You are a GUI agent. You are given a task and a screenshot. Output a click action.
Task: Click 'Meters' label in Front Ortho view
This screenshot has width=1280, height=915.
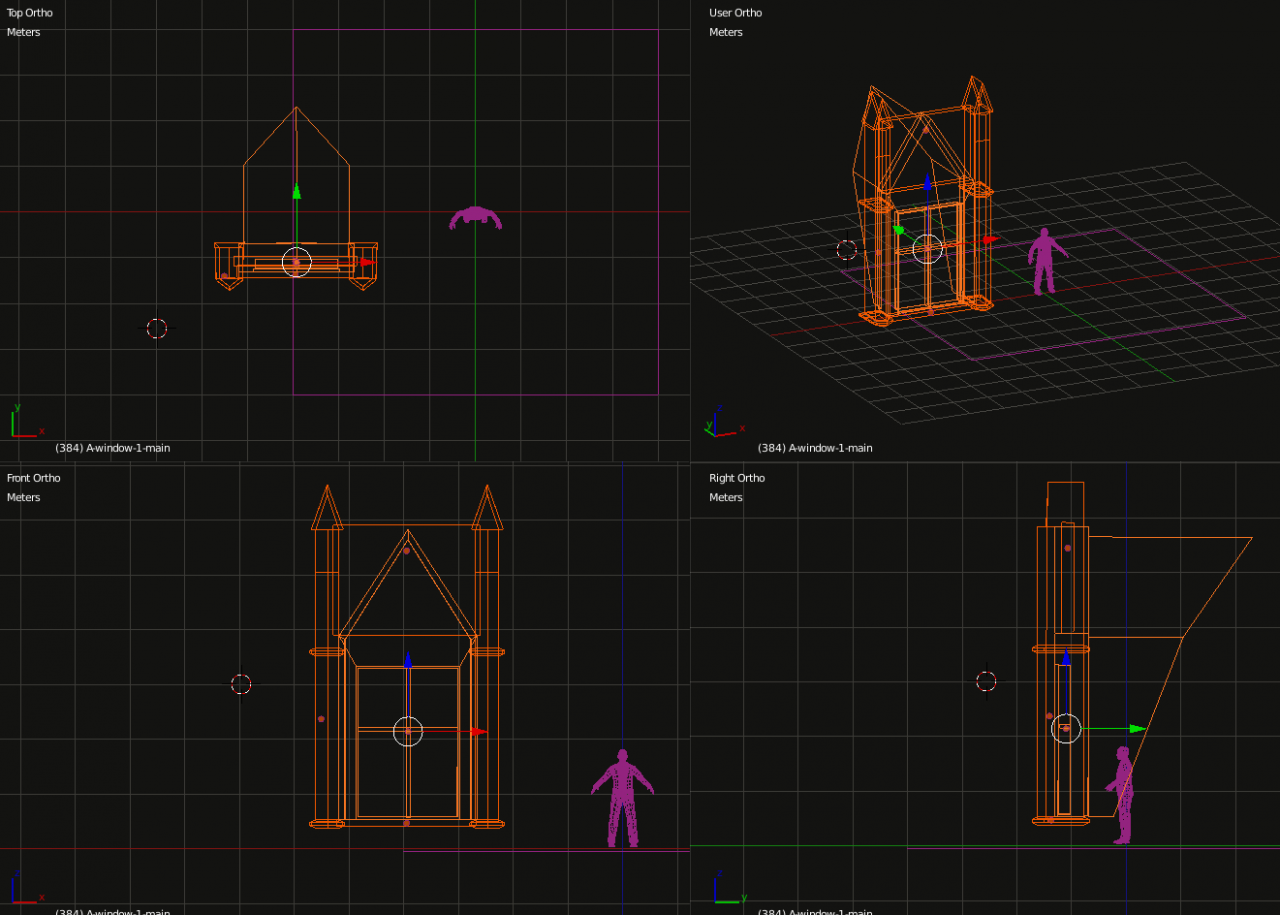point(24,497)
